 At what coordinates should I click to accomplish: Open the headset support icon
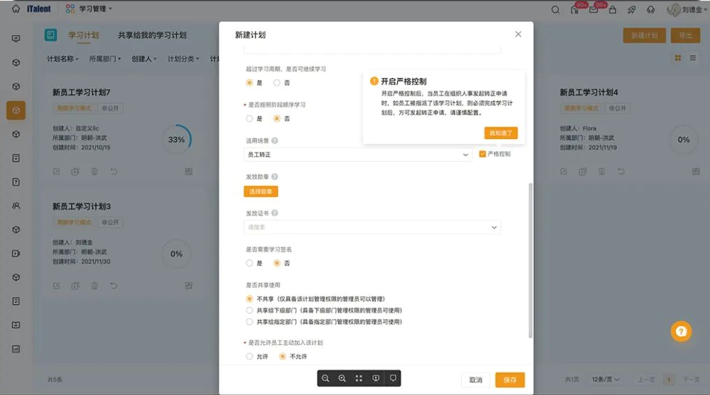point(651,10)
